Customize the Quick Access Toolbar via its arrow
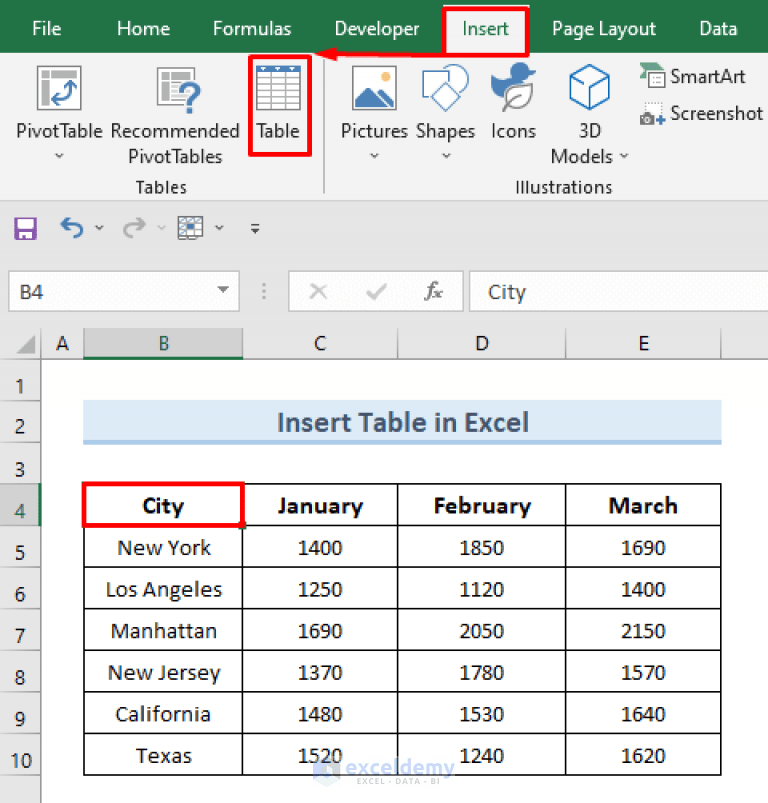This screenshot has height=803, width=768. [x=255, y=228]
